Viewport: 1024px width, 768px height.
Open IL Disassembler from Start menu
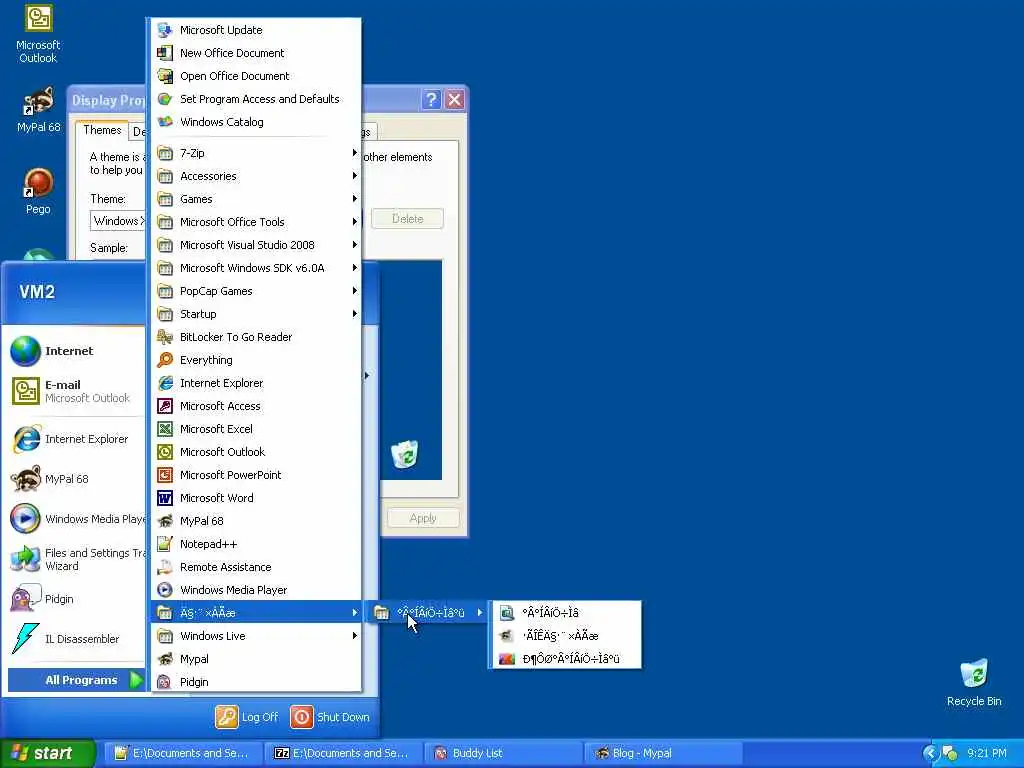click(76, 639)
